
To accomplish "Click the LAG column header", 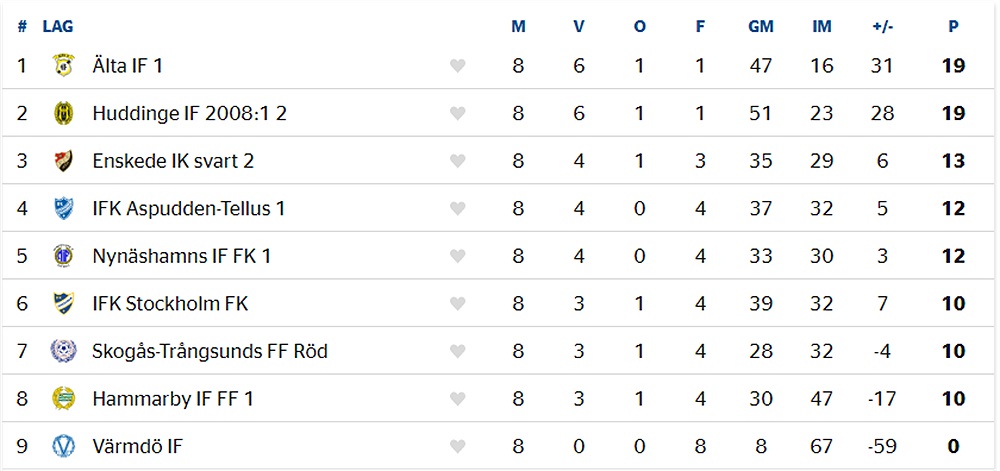I will coord(58,26).
